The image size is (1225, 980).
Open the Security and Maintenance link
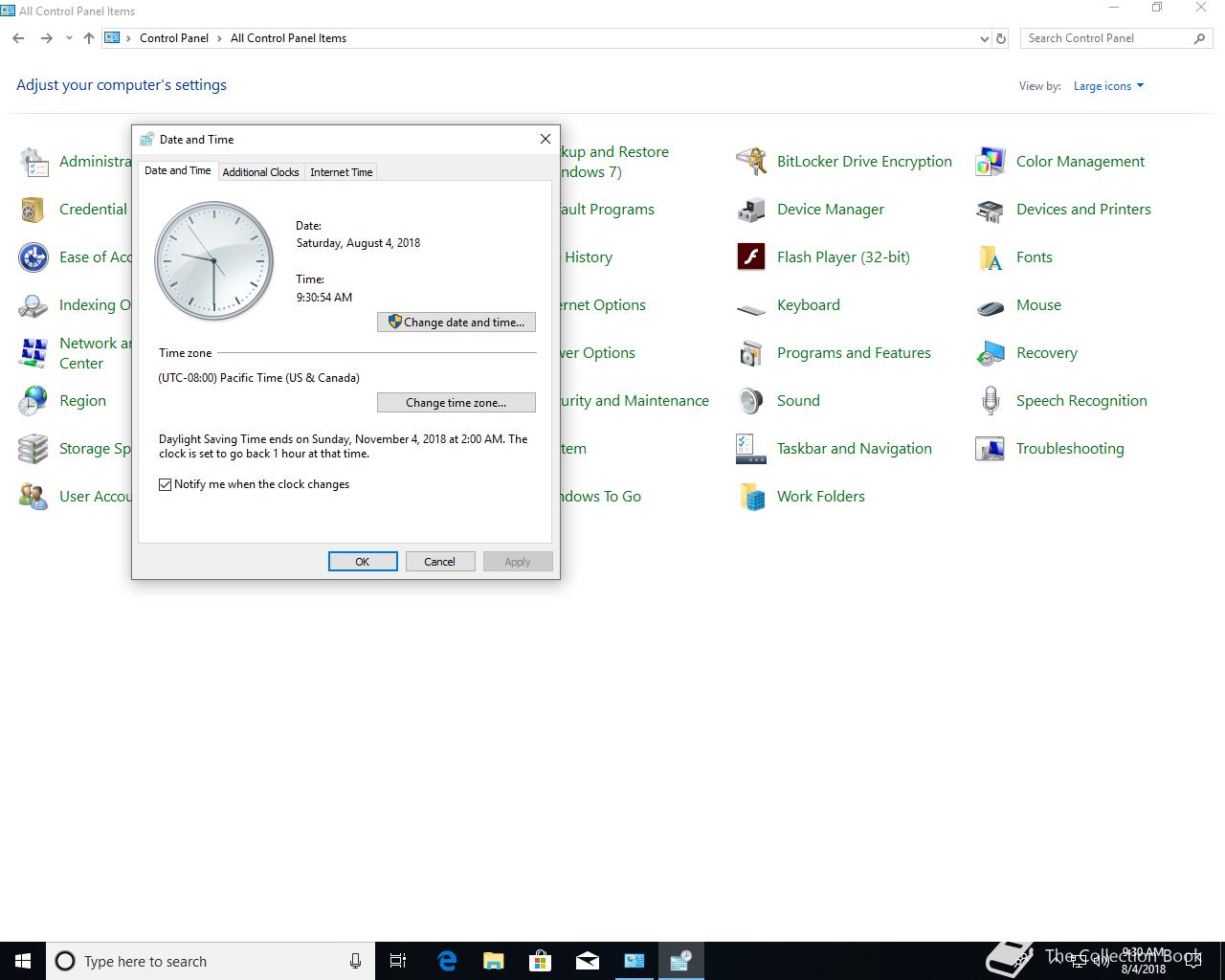[x=635, y=401]
